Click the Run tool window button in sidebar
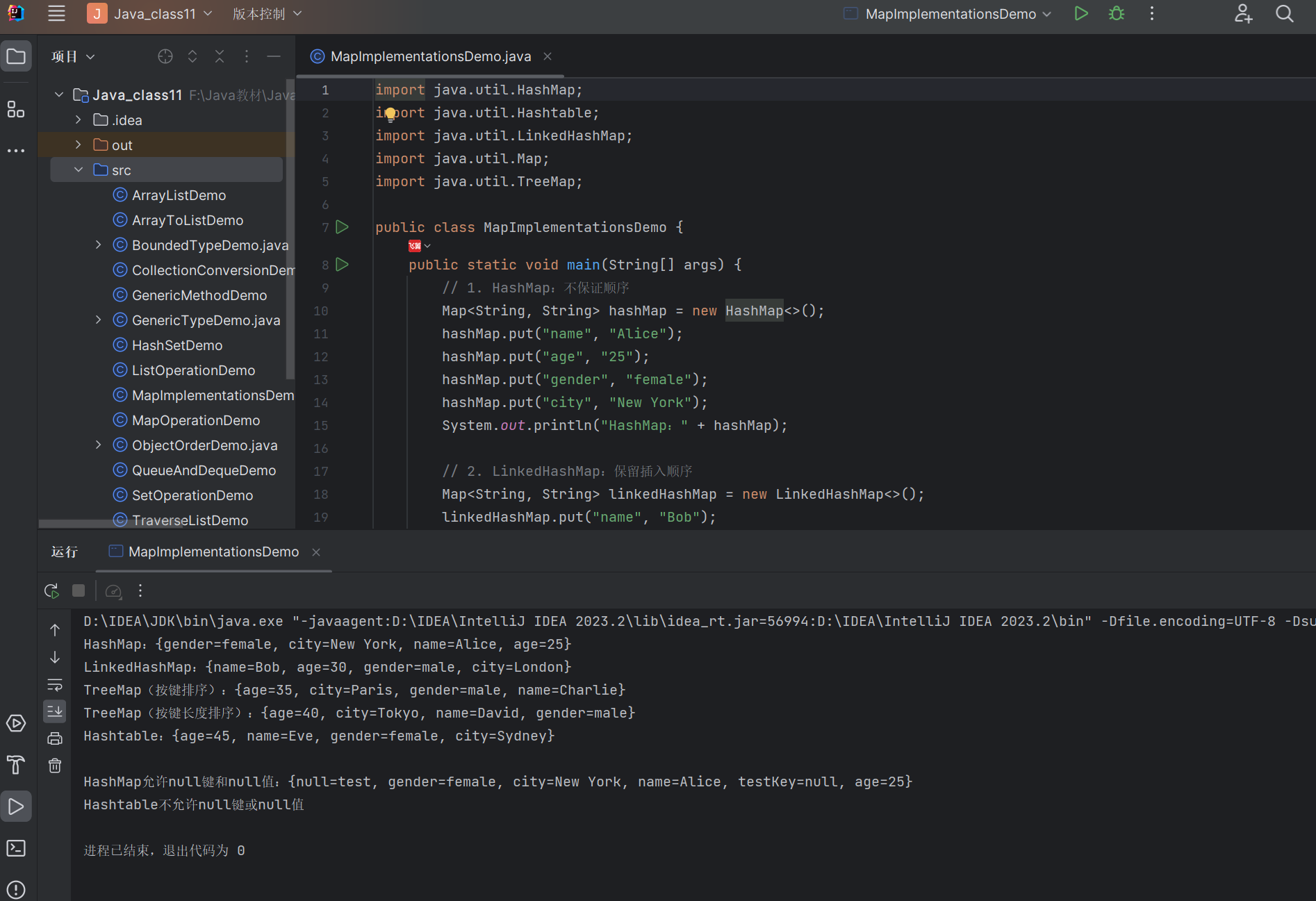The image size is (1316, 901). point(16,807)
